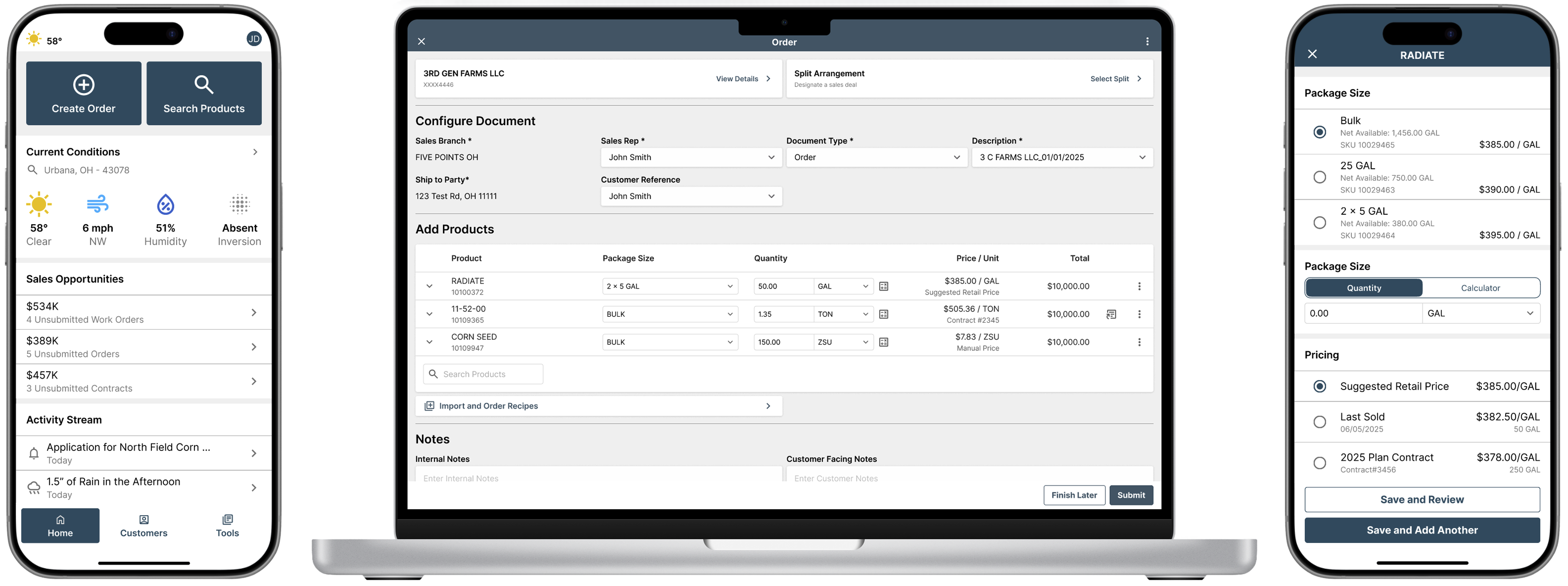Open the calculator icon in RADIATE row

pos(884,286)
